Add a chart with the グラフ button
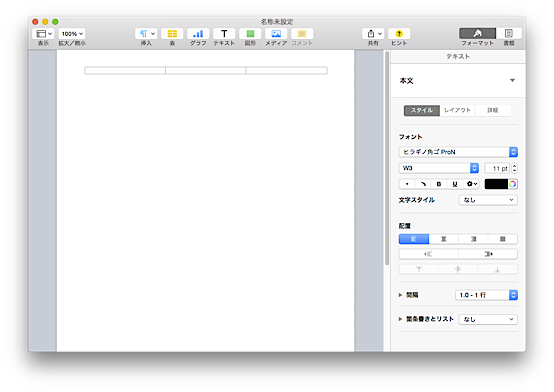 (x=198, y=34)
